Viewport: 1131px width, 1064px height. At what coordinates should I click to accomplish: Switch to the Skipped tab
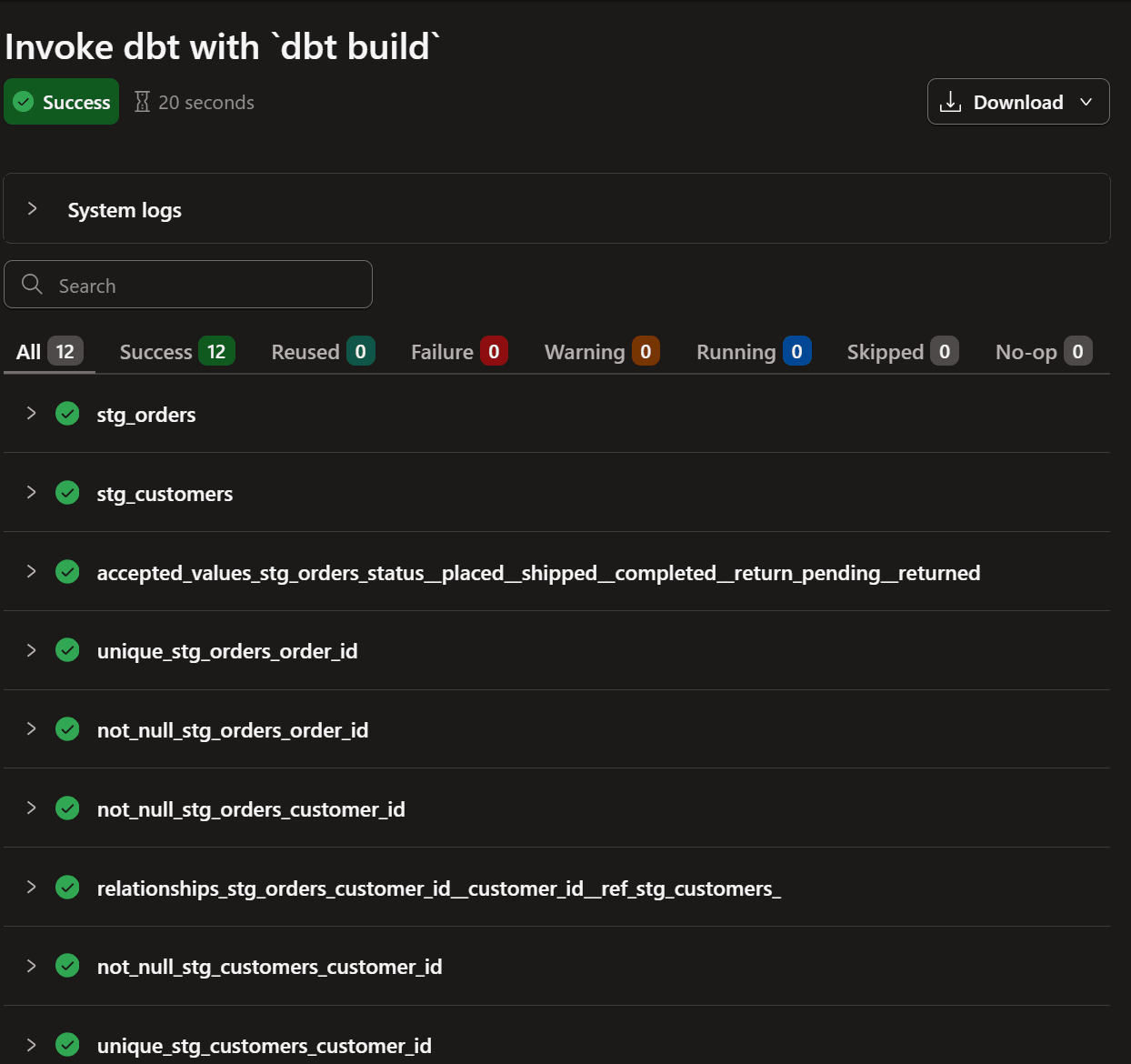tap(903, 352)
